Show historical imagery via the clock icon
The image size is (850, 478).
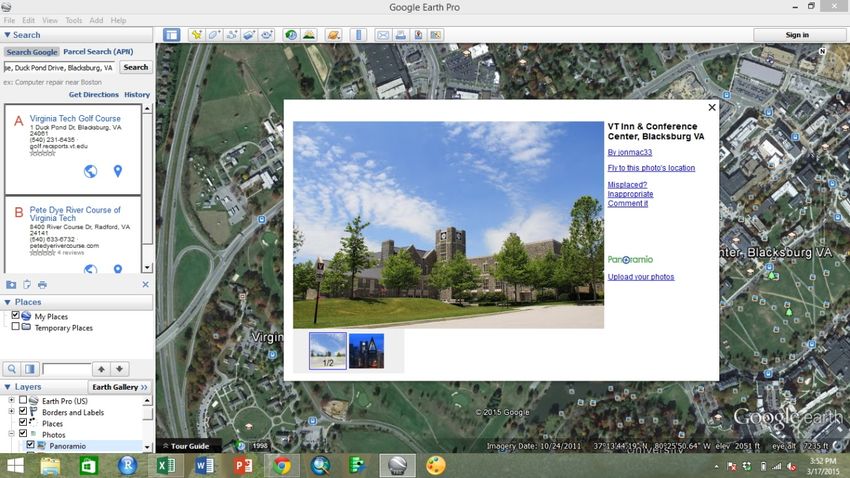291,35
